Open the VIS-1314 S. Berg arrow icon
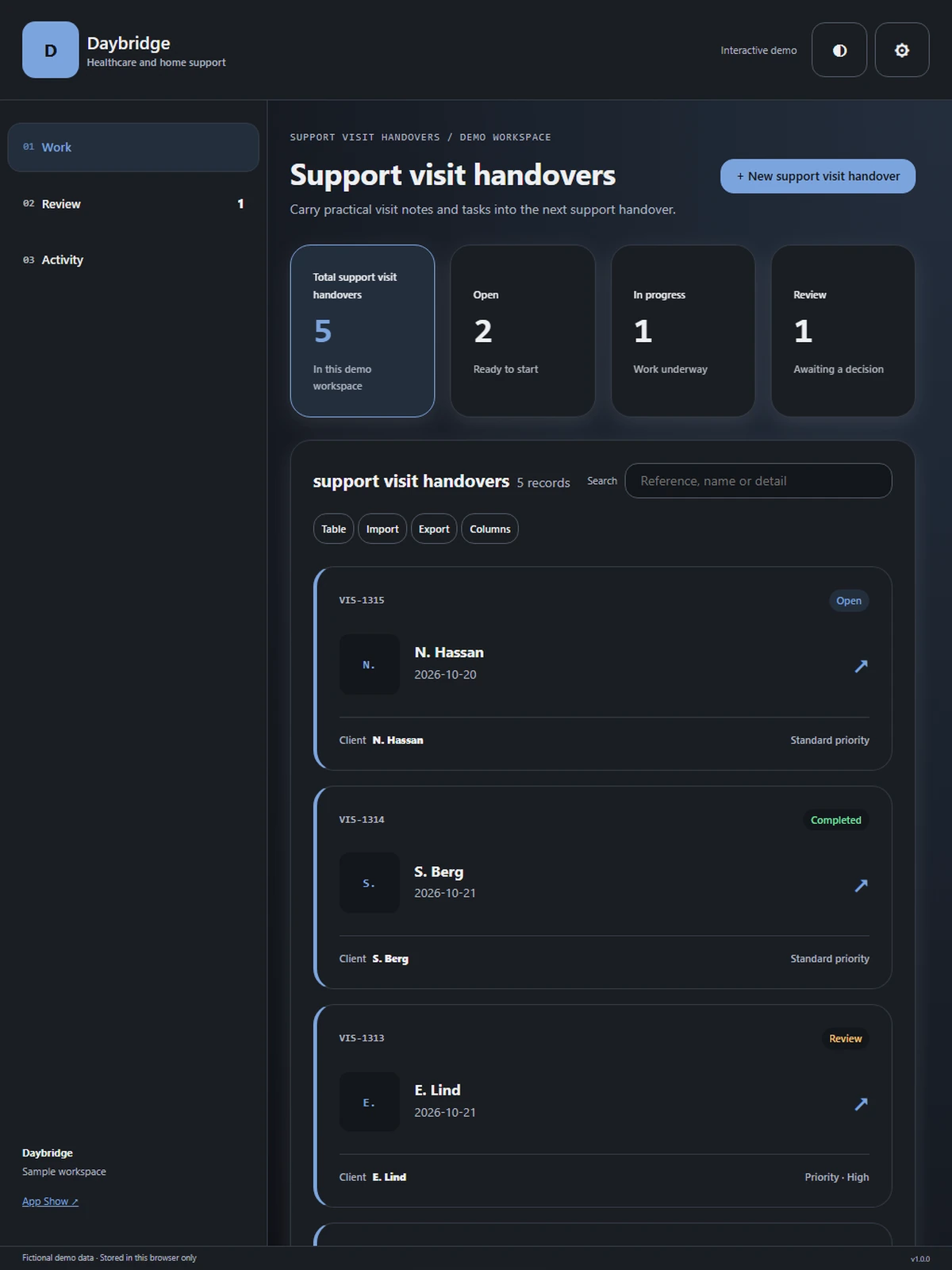This screenshot has width=952, height=1270. click(x=861, y=884)
